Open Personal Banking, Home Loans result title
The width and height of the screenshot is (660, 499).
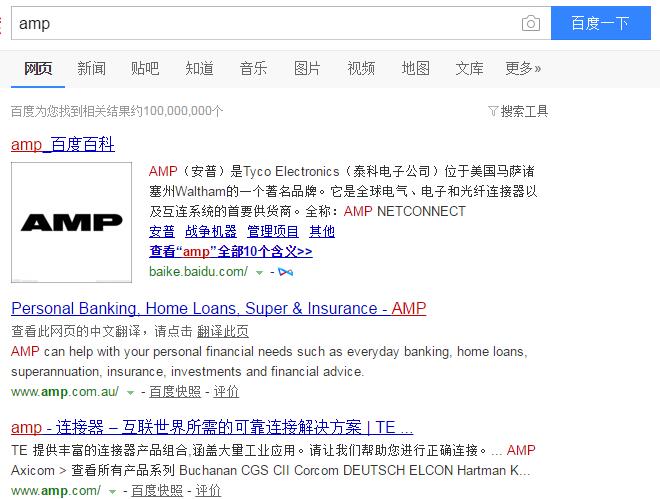point(219,308)
